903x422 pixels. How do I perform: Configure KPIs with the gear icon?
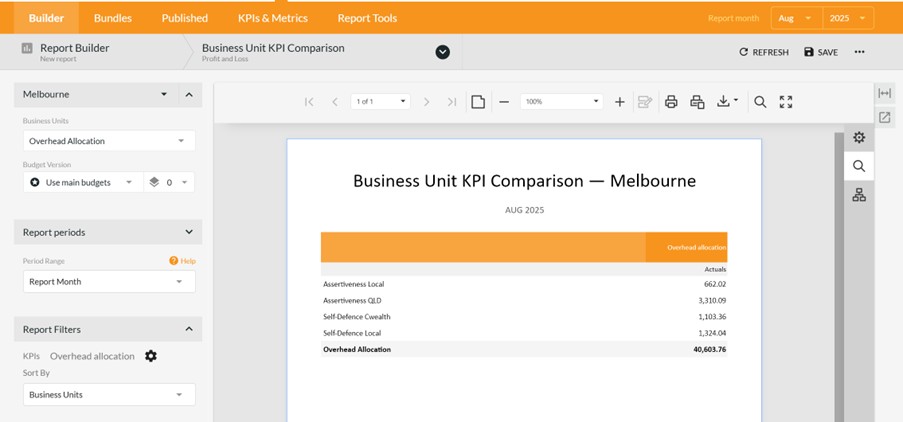[x=151, y=356]
